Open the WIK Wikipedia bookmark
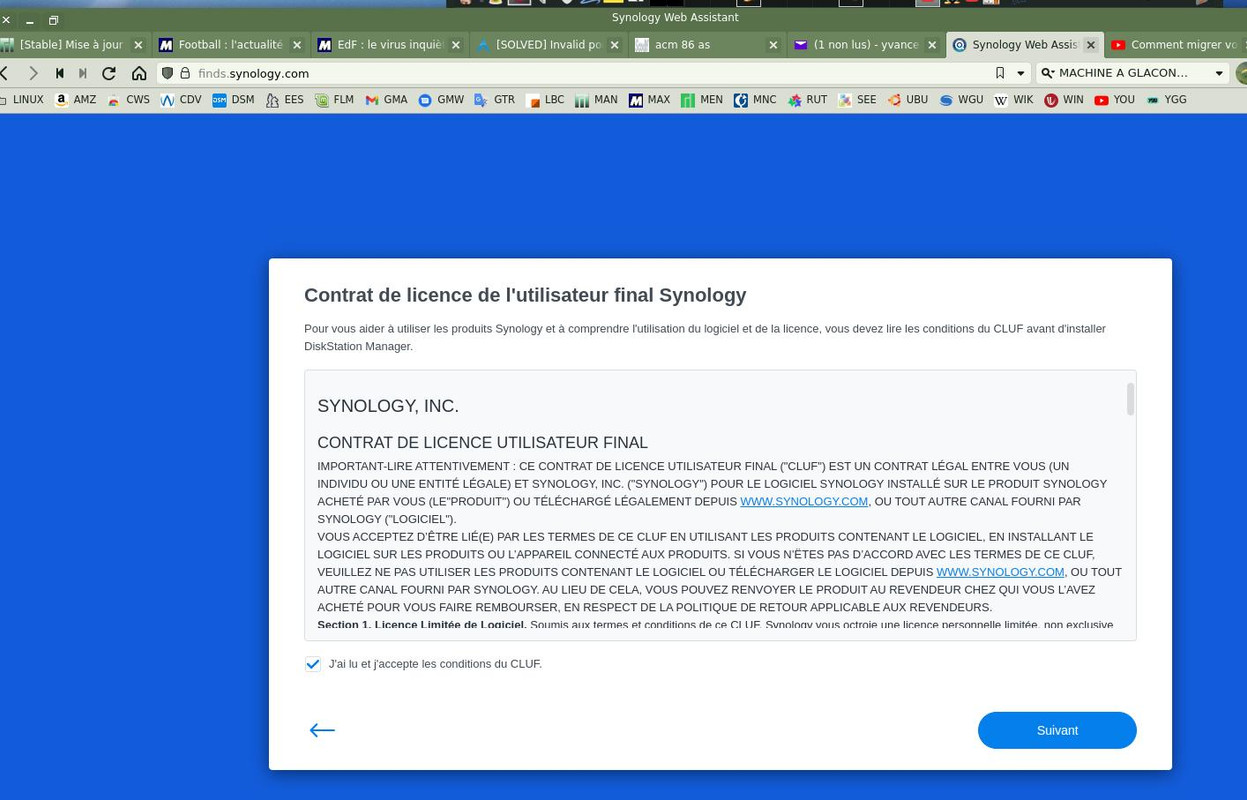The height and width of the screenshot is (800, 1247). 1013,100
